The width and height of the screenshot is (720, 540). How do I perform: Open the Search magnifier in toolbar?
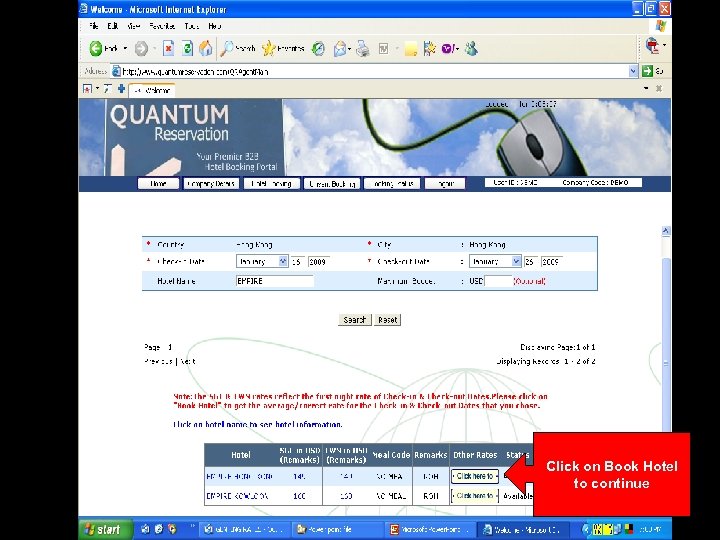coord(238,48)
